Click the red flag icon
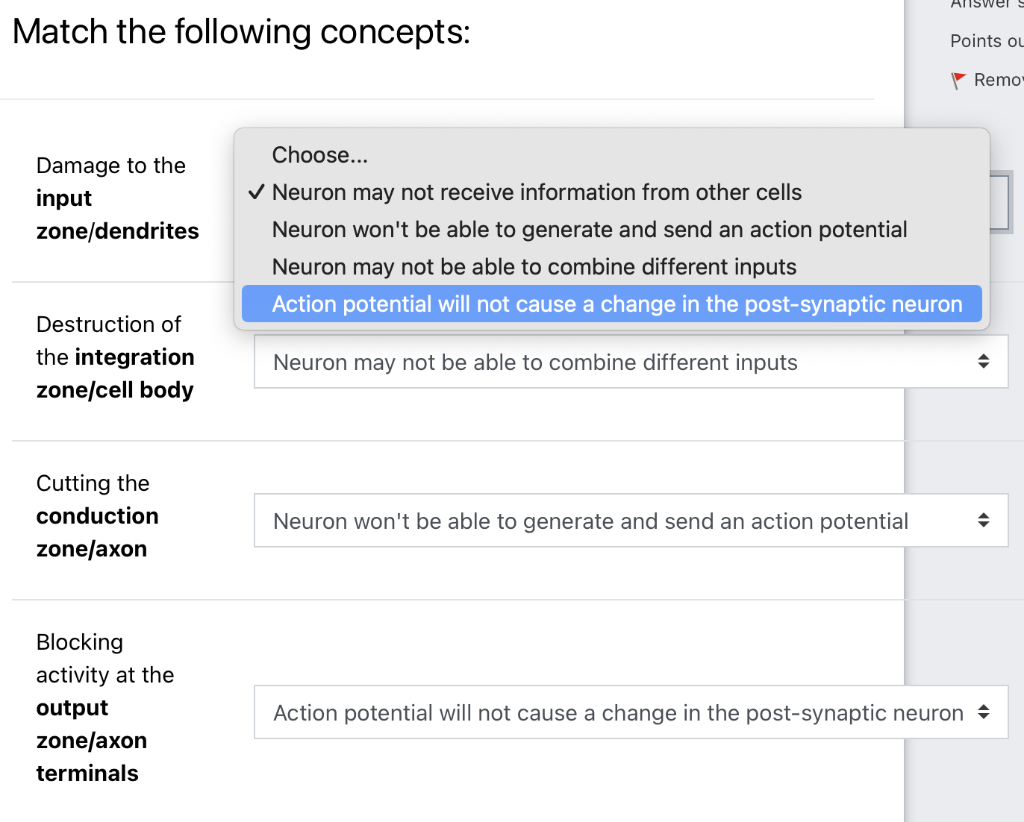 coord(958,80)
